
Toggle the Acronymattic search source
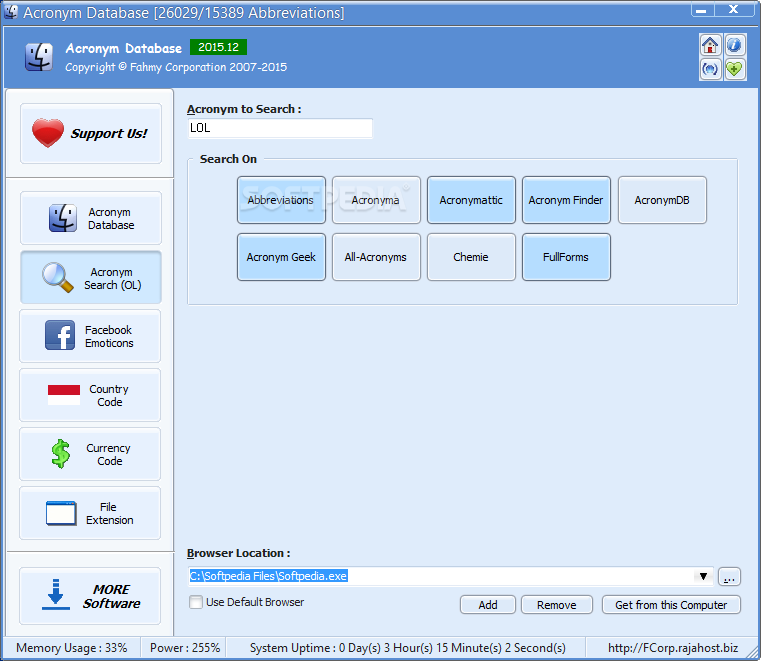click(x=471, y=200)
